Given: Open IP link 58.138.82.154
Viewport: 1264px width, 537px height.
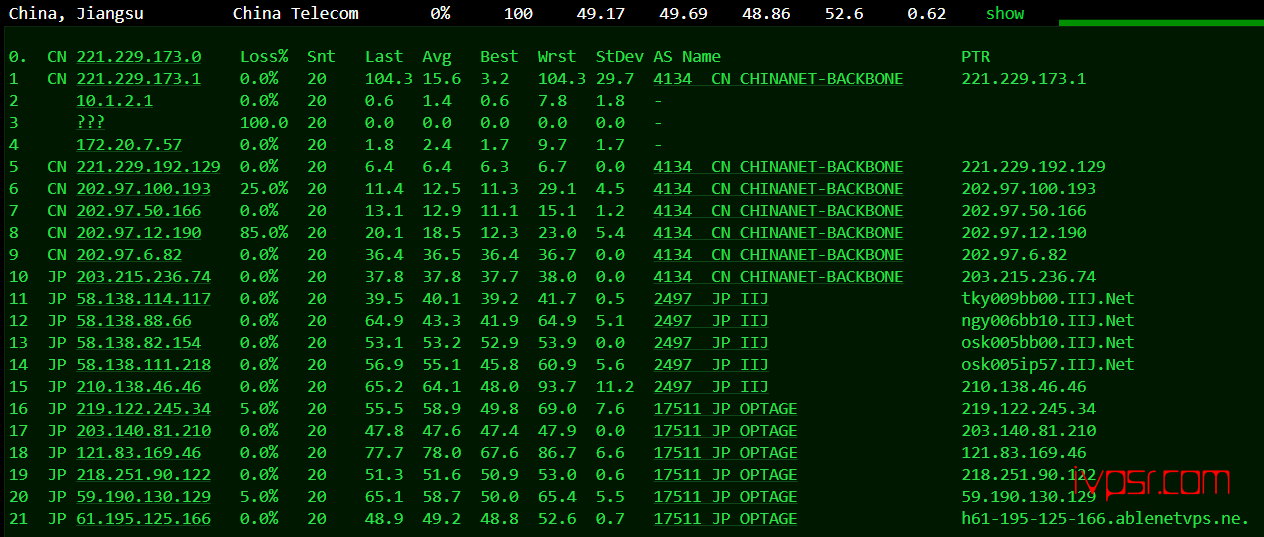Looking at the screenshot, I should coord(139,342).
